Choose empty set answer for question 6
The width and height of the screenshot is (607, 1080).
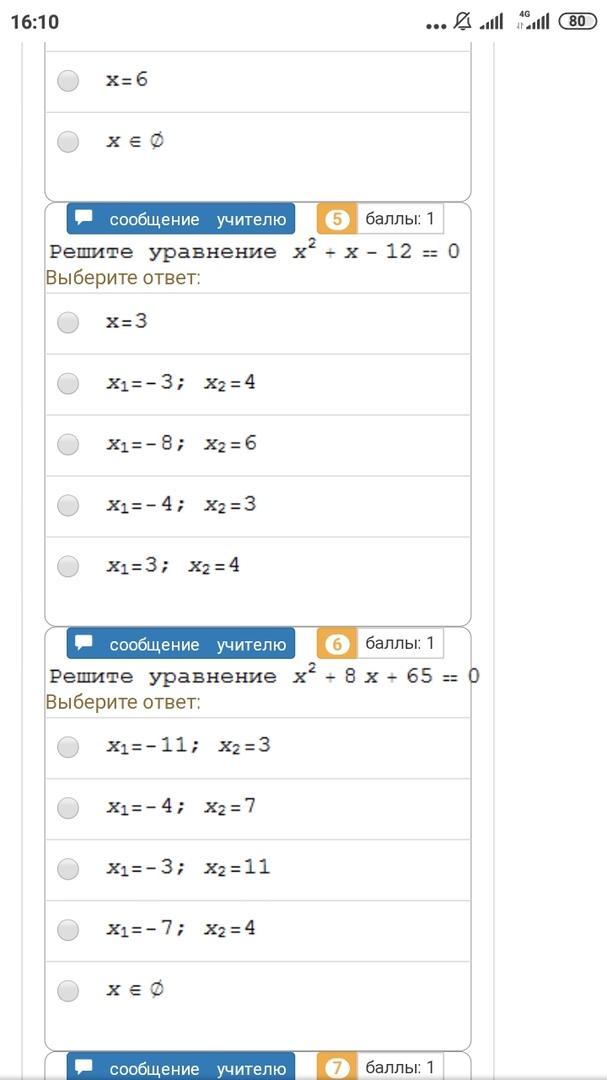pos(68,990)
